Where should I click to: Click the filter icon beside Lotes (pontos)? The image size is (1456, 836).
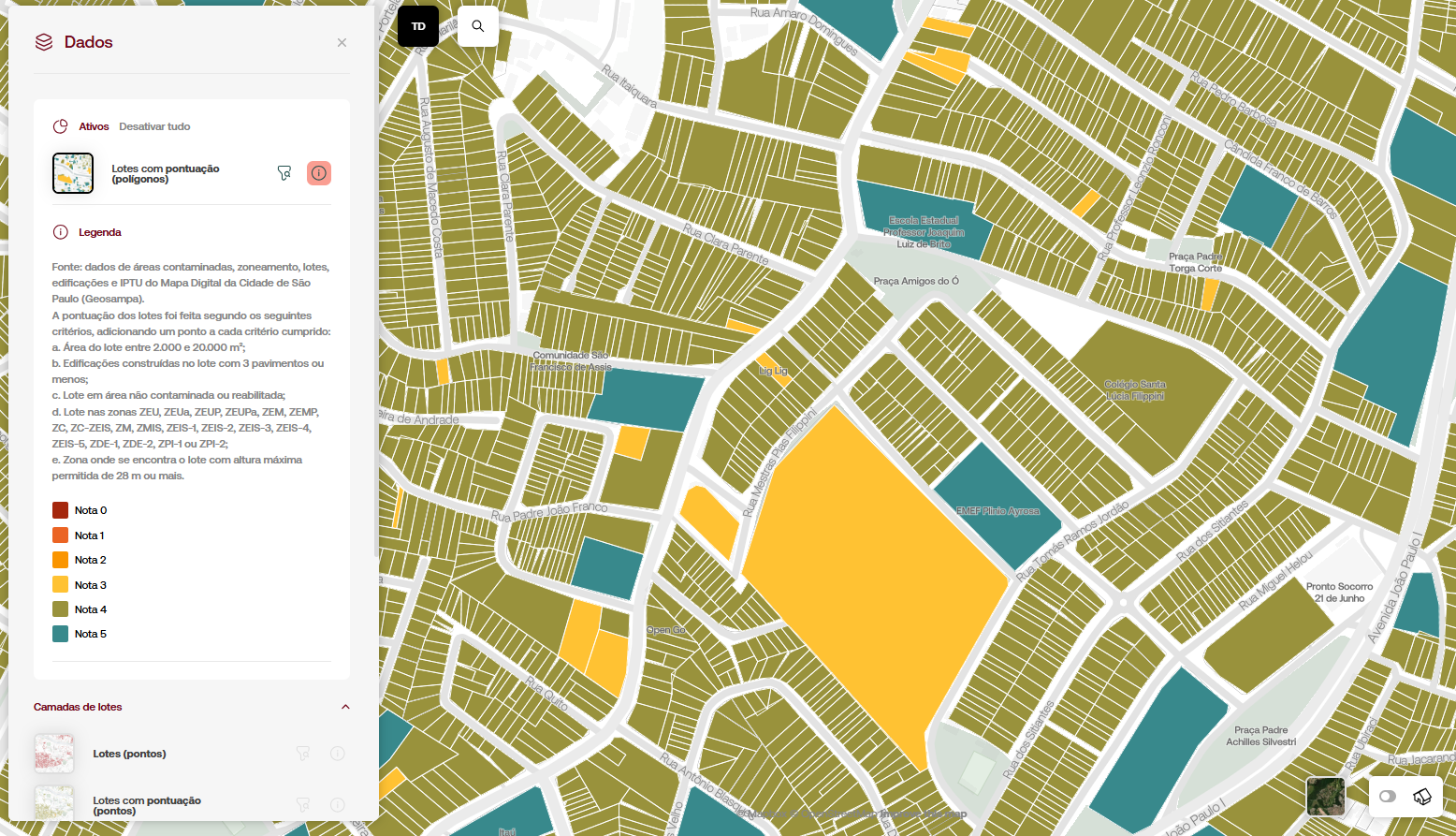point(303,754)
